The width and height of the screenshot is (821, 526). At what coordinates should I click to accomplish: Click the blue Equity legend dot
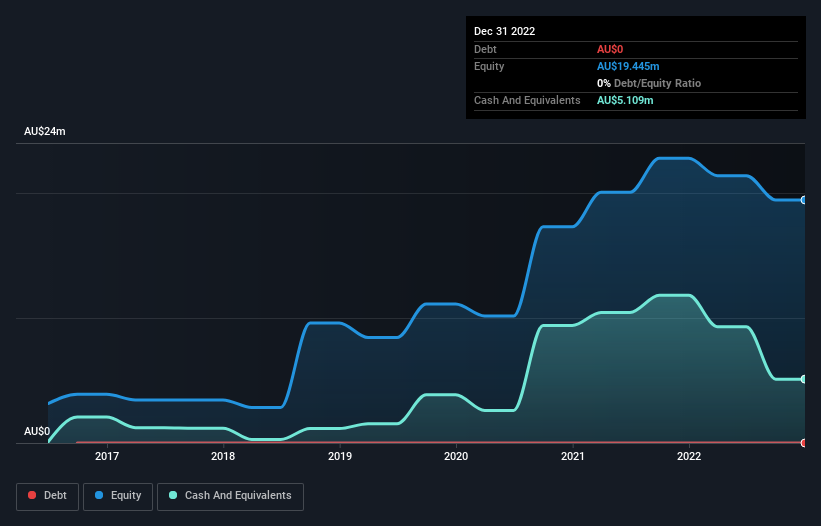99,495
